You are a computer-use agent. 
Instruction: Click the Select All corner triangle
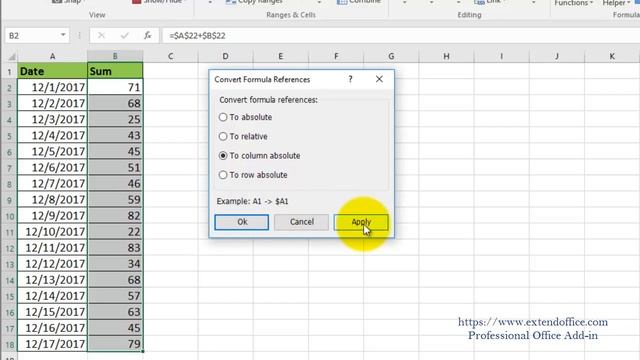point(12,56)
